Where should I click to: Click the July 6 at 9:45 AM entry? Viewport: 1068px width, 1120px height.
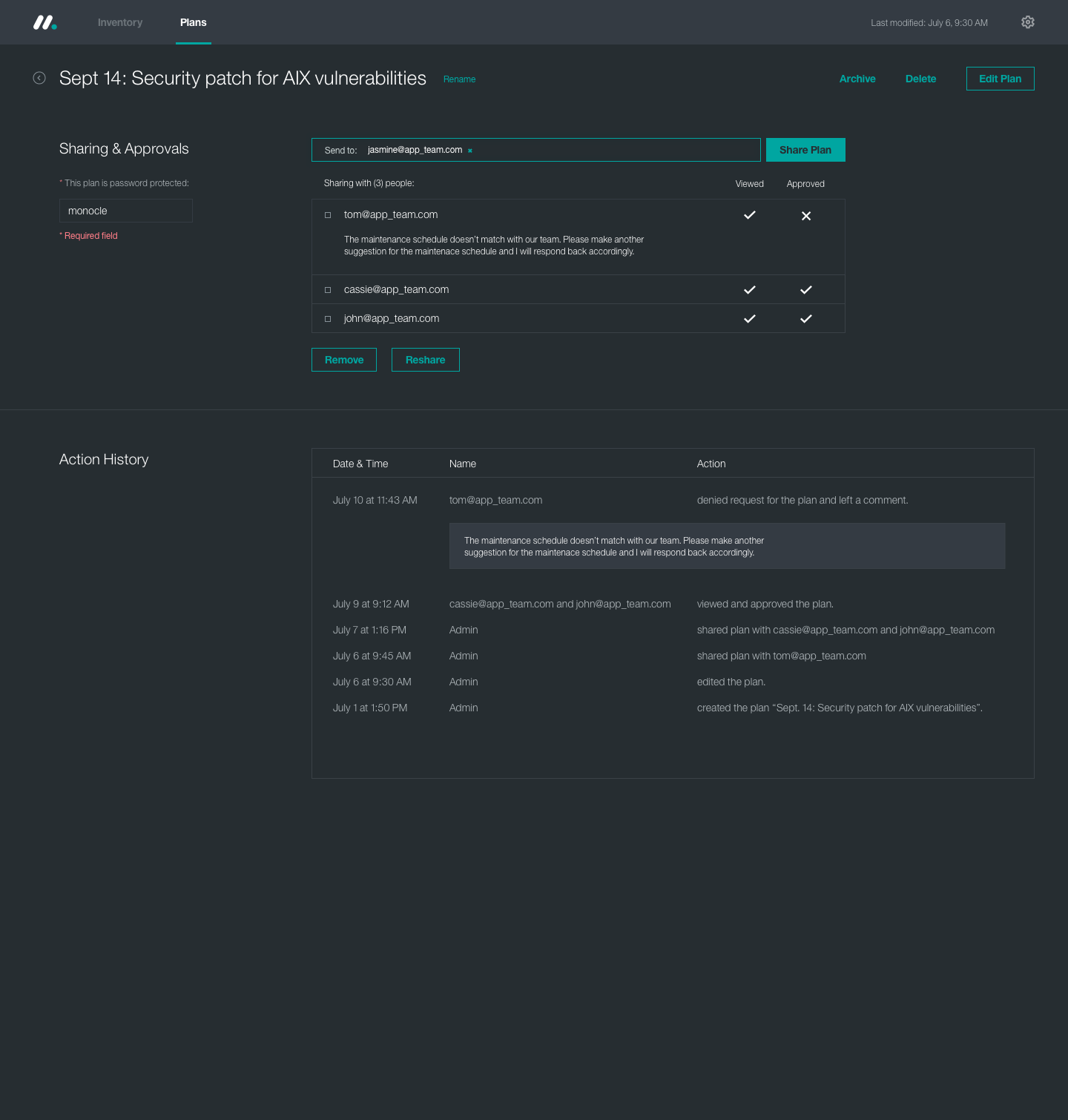tap(372, 656)
